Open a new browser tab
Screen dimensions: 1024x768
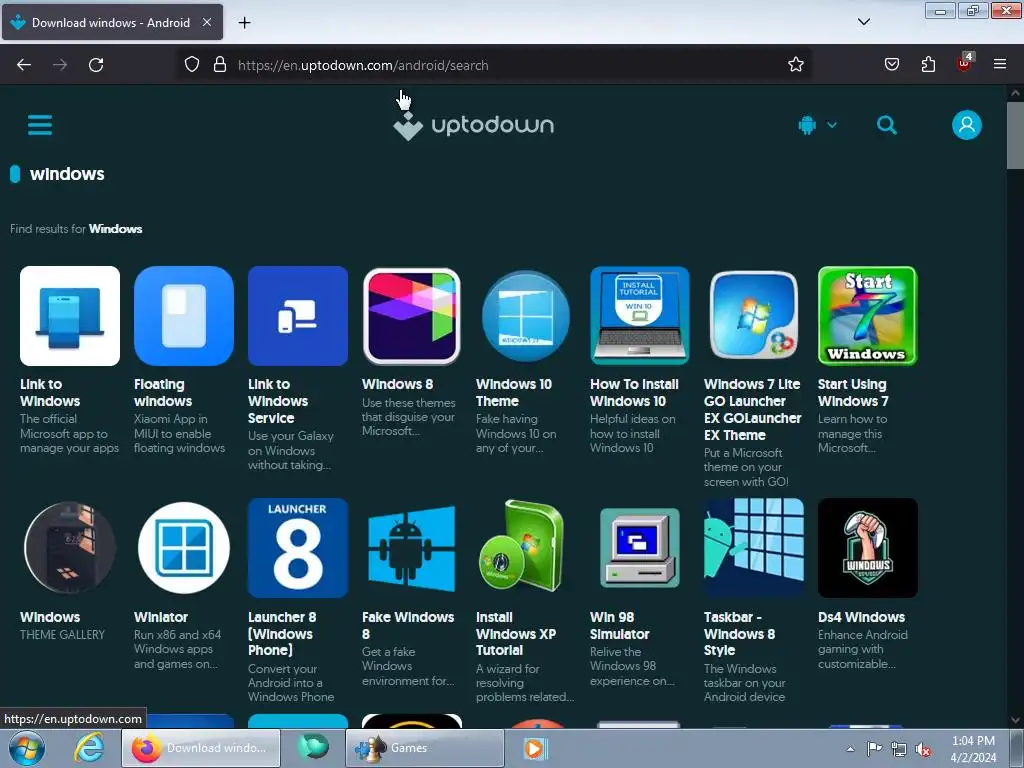point(244,23)
